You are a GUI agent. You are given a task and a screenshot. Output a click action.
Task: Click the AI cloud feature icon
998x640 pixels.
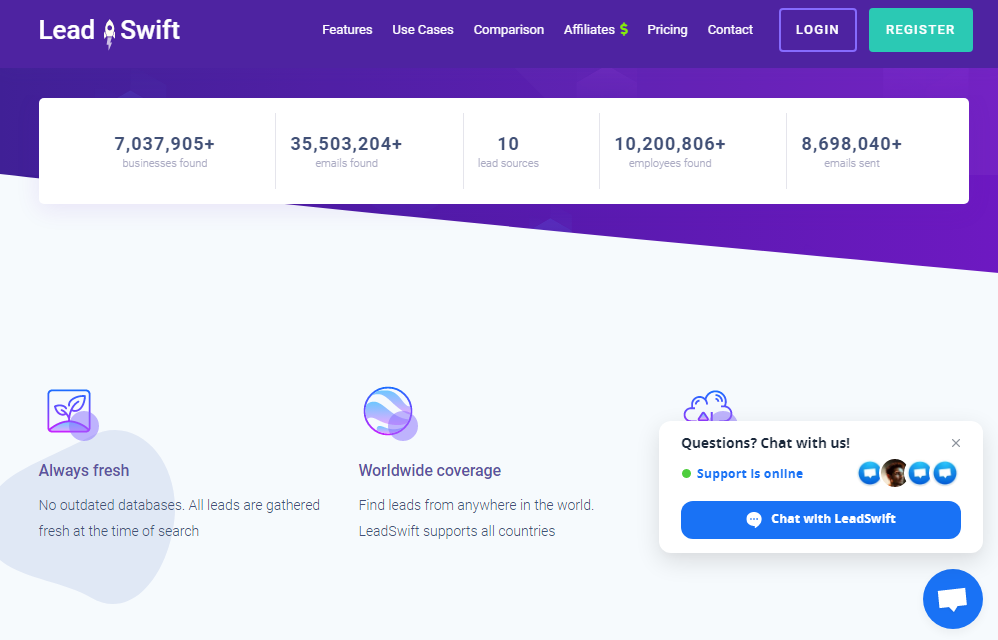[708, 407]
